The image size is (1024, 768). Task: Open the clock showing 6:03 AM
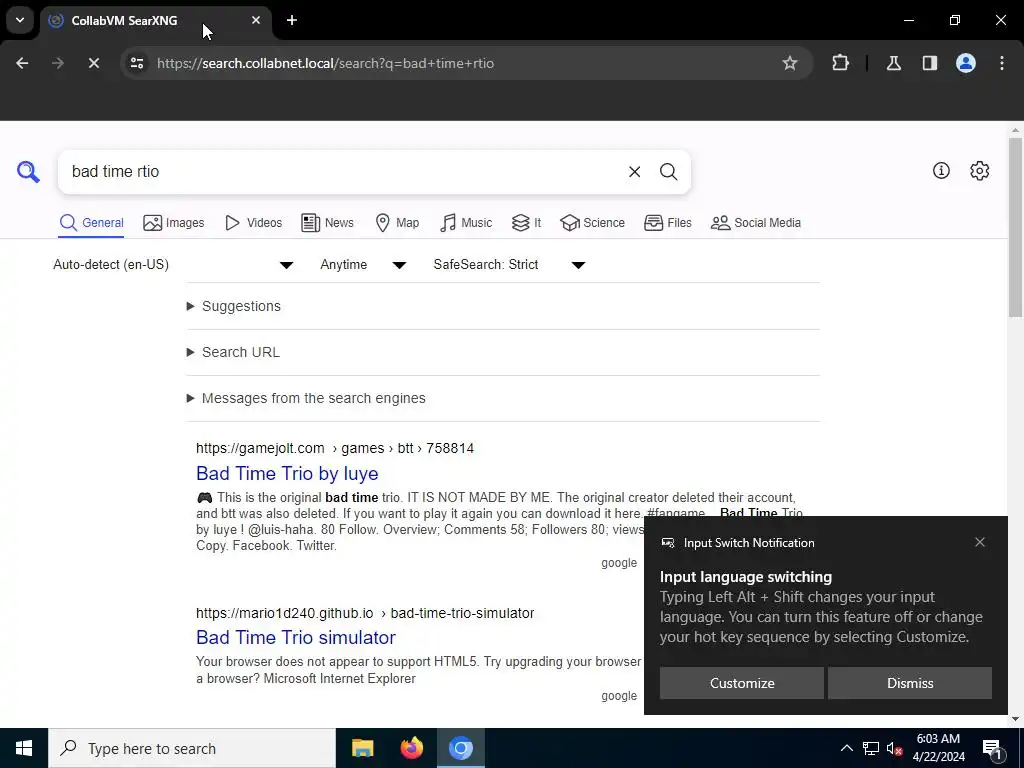pos(938,748)
